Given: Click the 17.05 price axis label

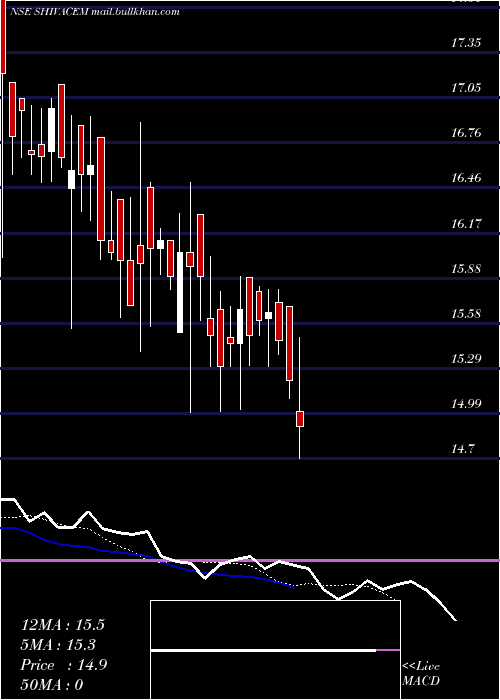Looking at the screenshot, I should (466, 88).
